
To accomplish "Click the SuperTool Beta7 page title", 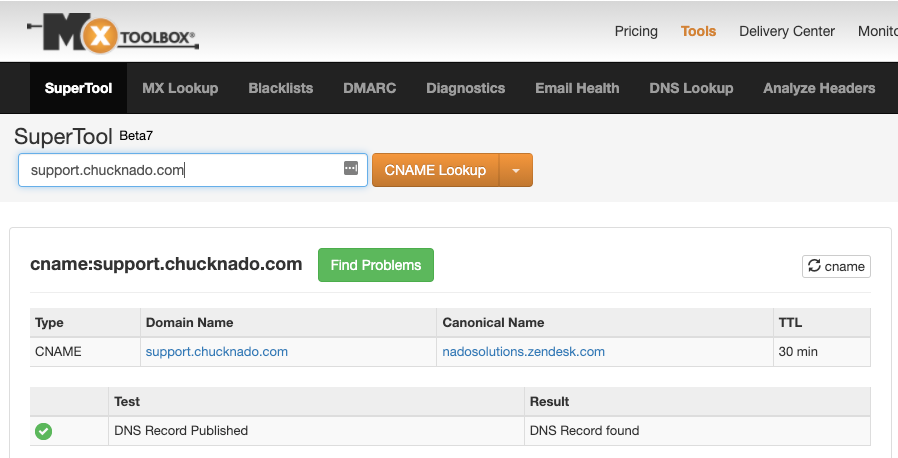I will pyautogui.click(x=83, y=137).
